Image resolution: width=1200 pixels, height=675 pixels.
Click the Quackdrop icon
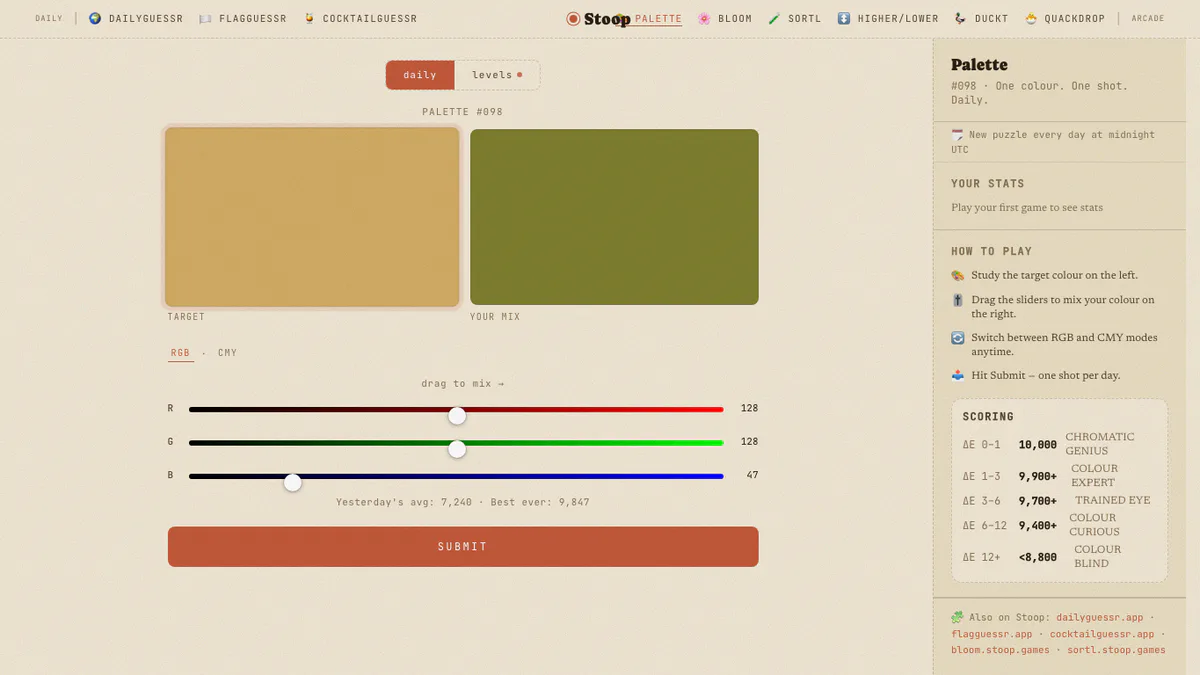(x=1031, y=18)
